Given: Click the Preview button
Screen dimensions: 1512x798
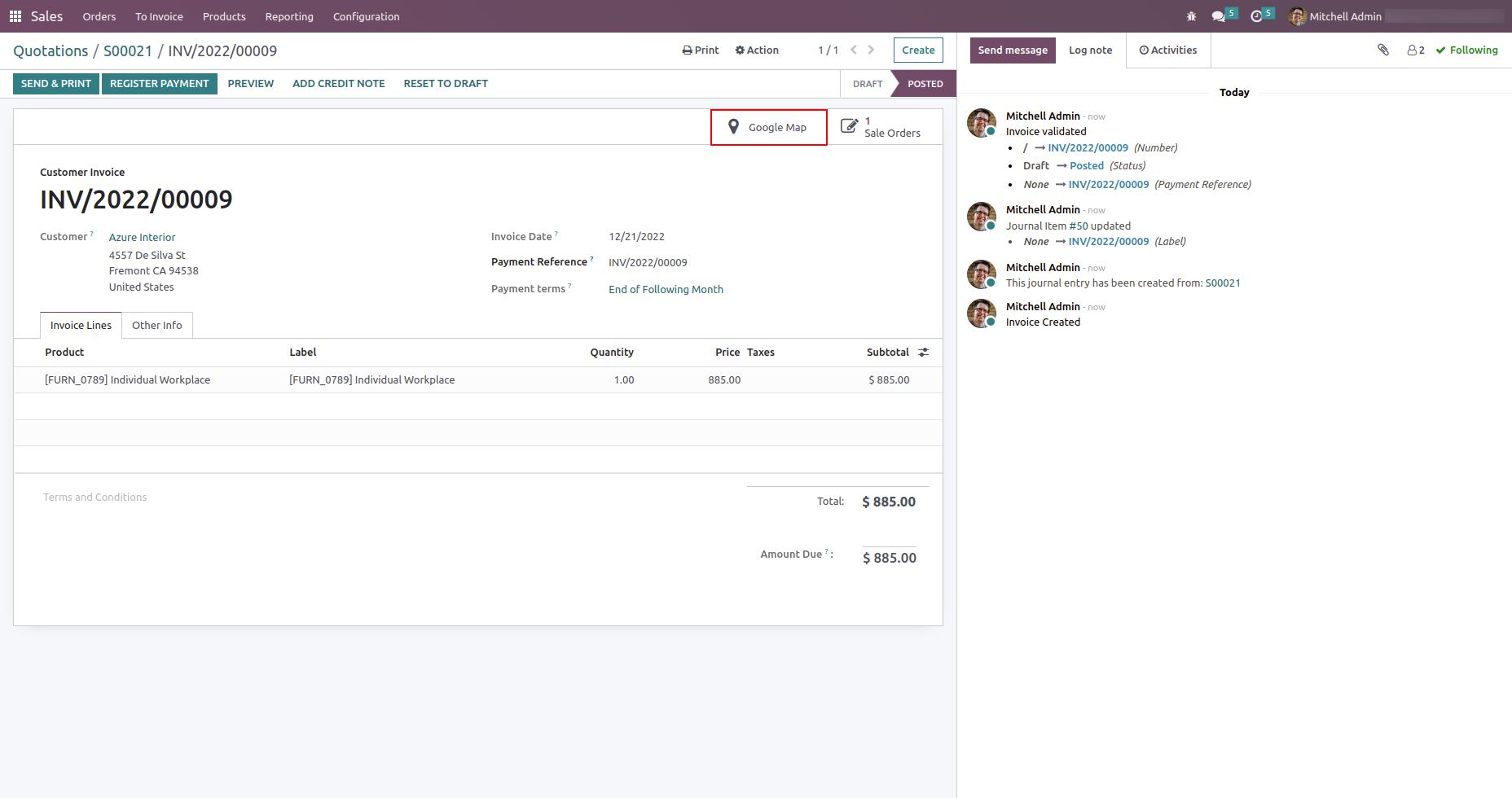Looking at the screenshot, I should [251, 84].
